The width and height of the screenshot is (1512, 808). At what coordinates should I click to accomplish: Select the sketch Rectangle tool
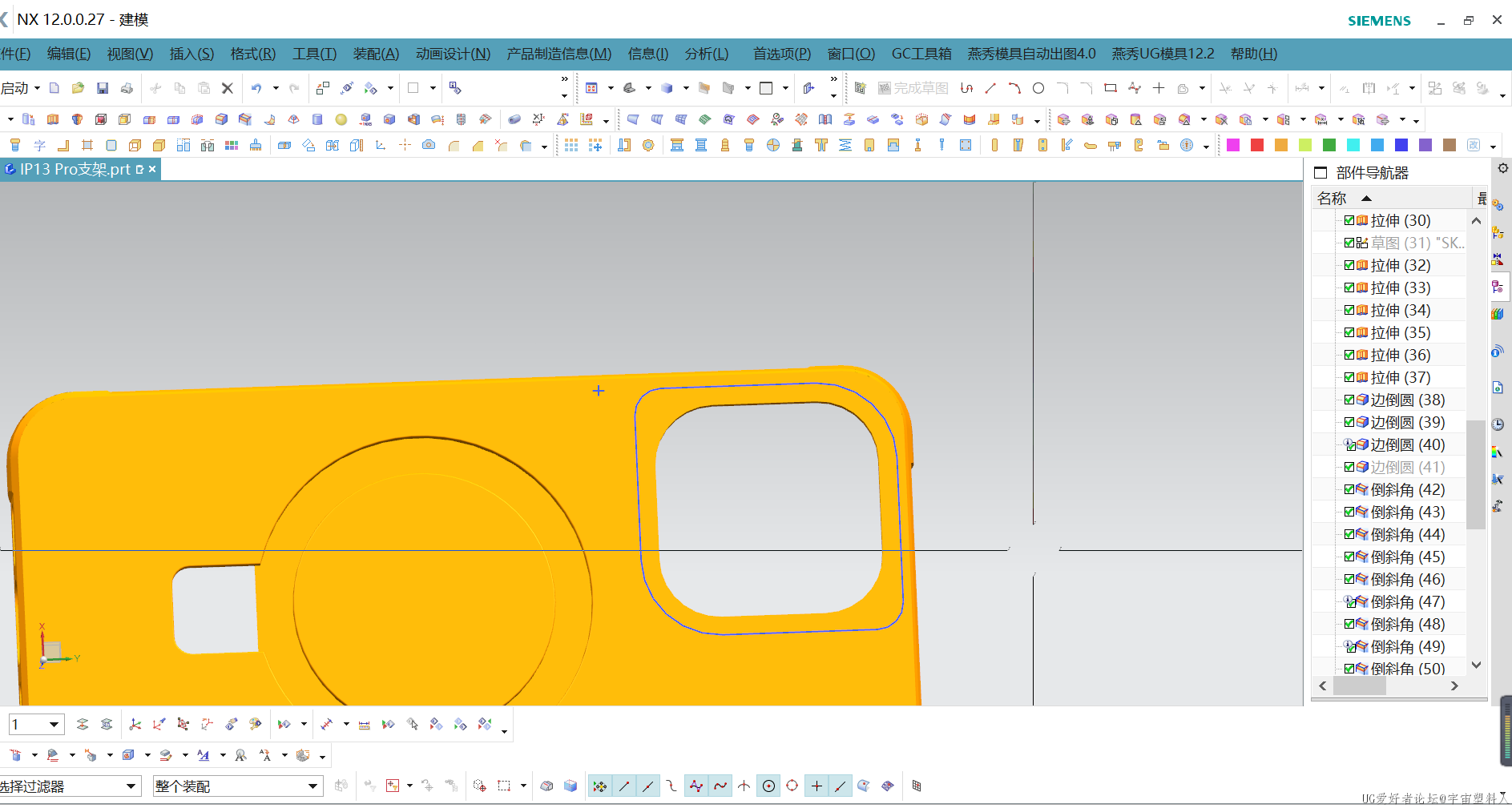click(x=1111, y=88)
